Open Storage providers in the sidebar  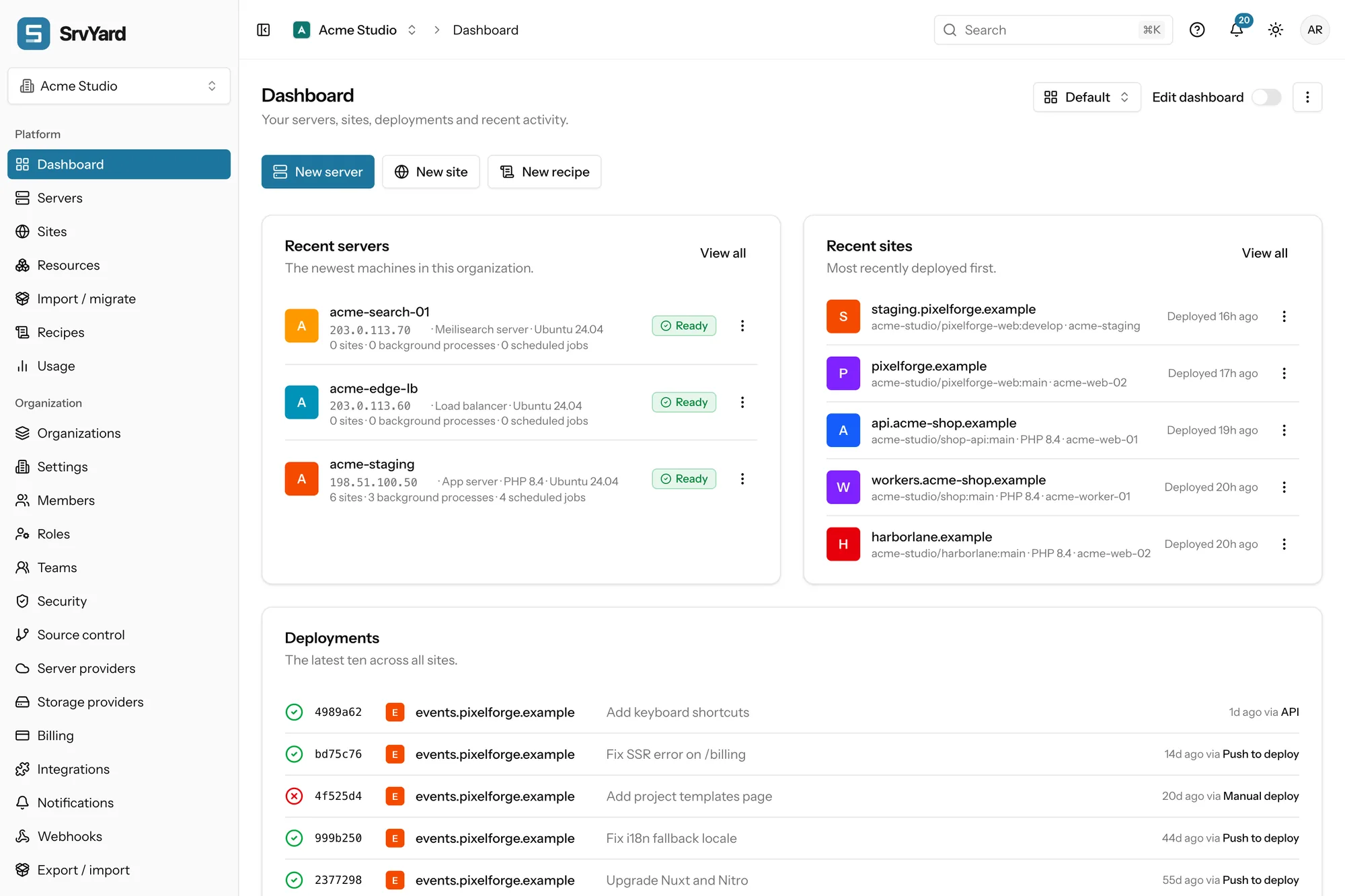[x=119, y=702]
